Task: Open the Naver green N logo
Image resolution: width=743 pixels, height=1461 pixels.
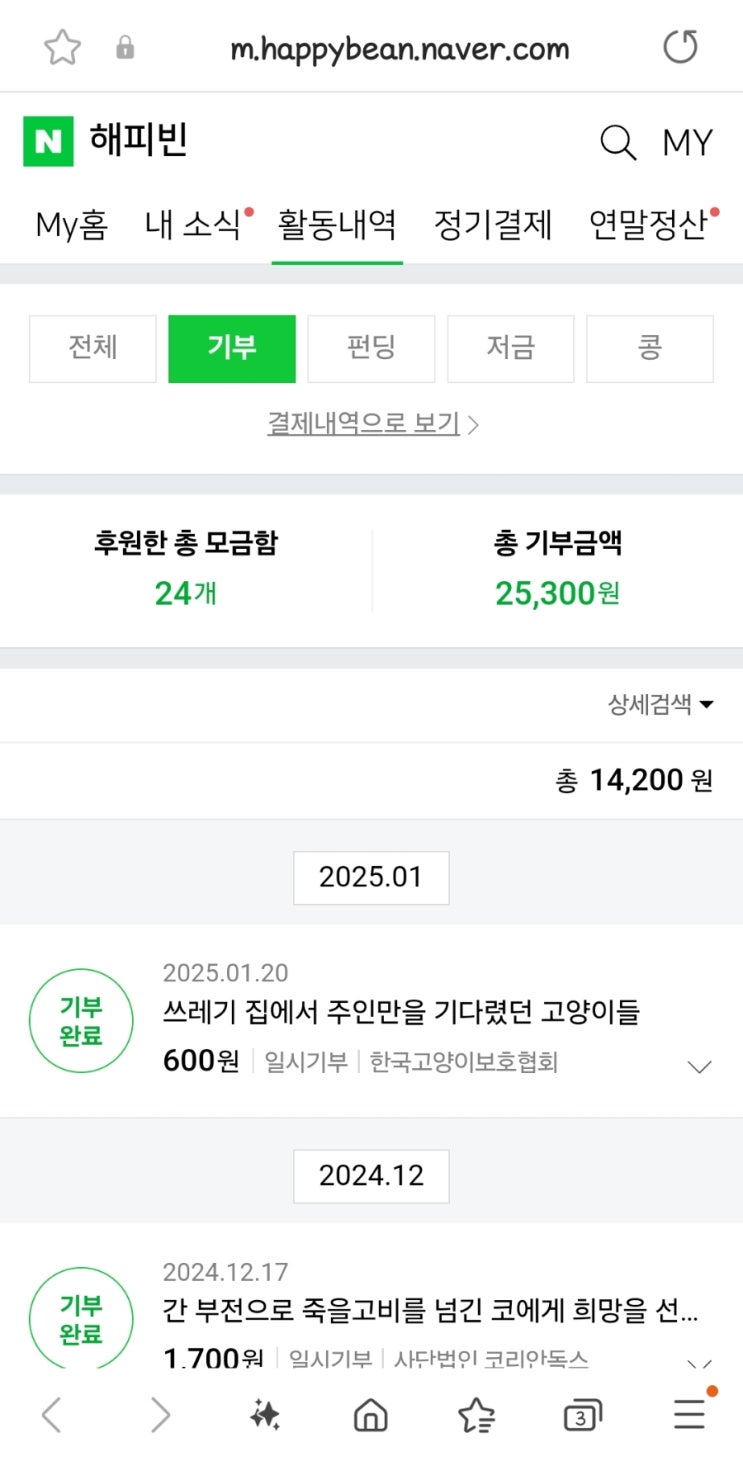Action: [x=48, y=142]
